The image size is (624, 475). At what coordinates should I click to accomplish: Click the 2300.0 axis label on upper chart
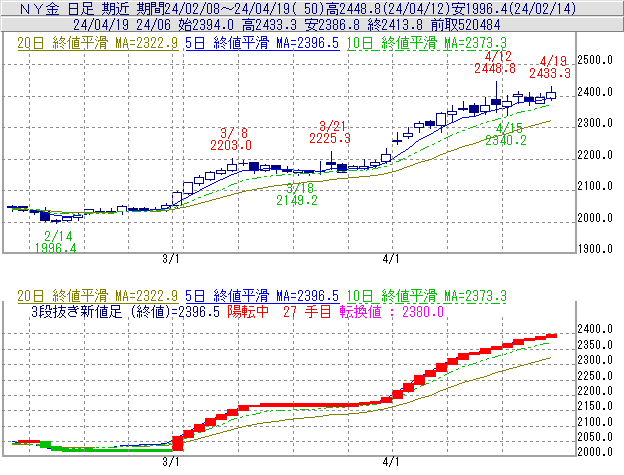click(x=595, y=123)
